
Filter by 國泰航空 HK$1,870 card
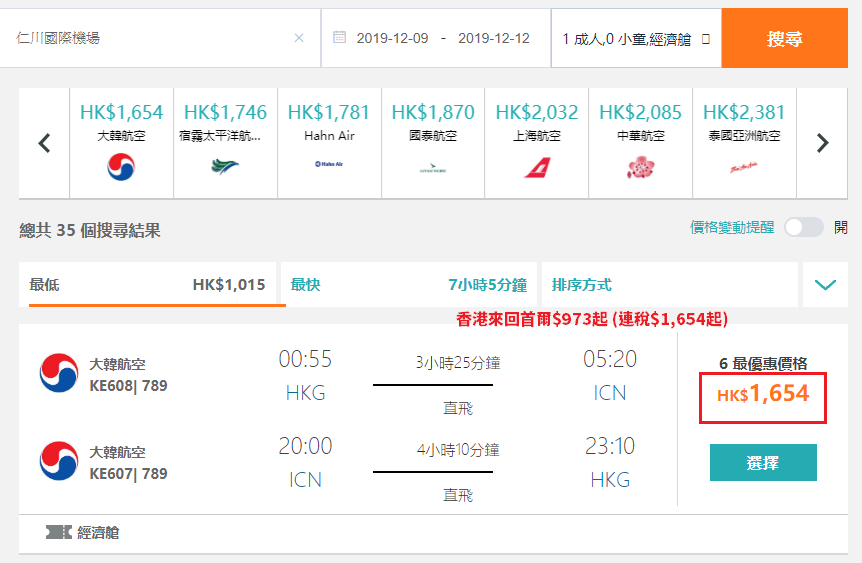(x=433, y=143)
